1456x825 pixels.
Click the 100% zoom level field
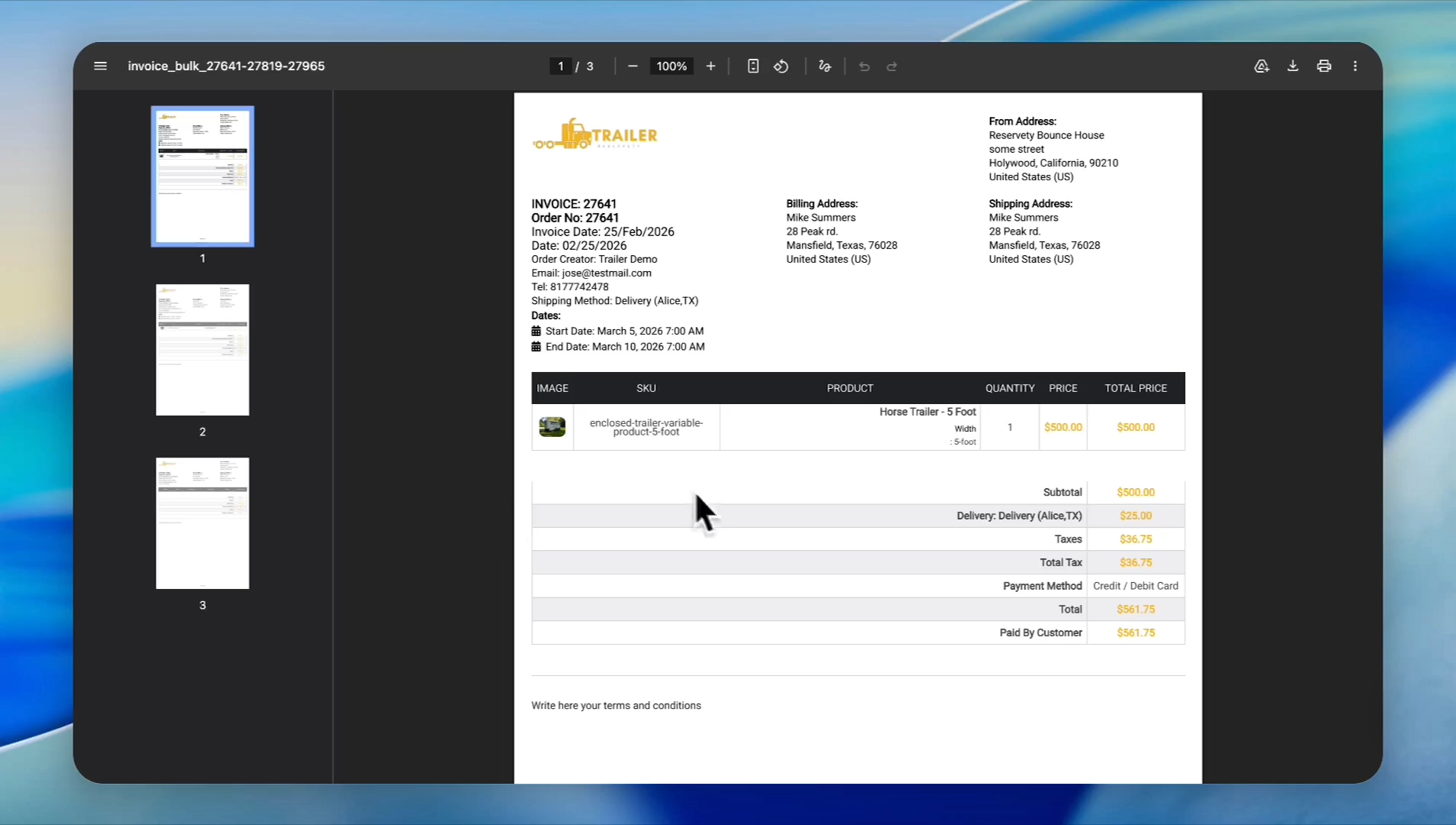pos(671,66)
